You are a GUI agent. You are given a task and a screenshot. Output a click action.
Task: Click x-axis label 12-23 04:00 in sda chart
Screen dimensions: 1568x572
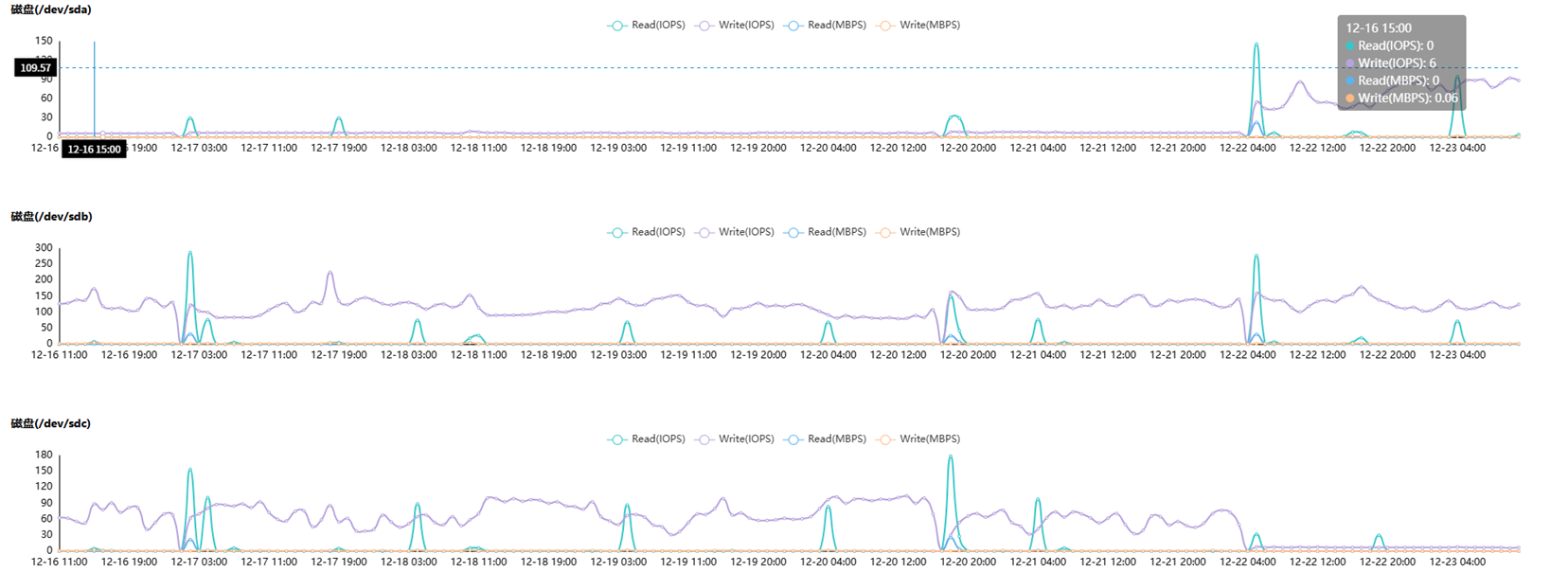(1457, 149)
